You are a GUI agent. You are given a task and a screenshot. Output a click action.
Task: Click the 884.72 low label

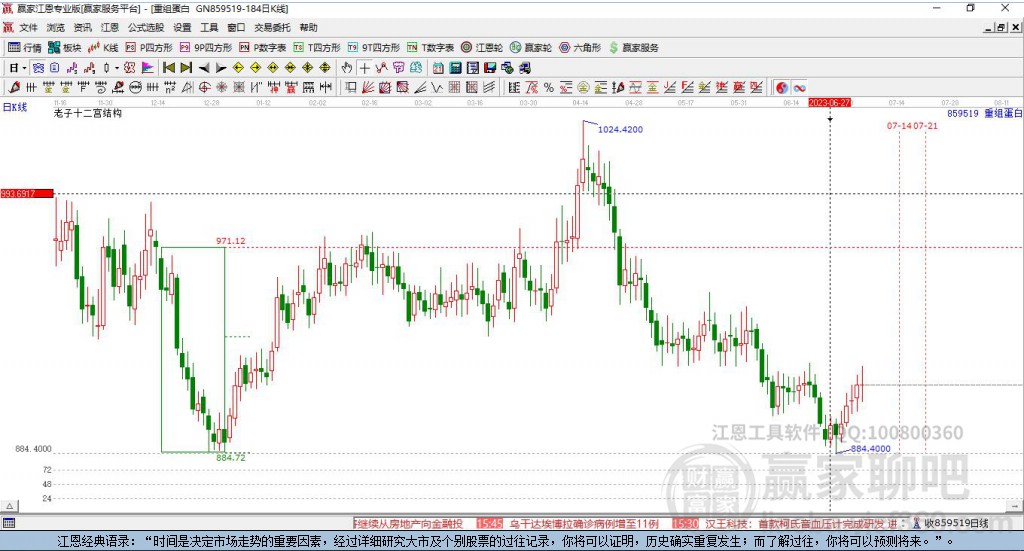click(231, 458)
